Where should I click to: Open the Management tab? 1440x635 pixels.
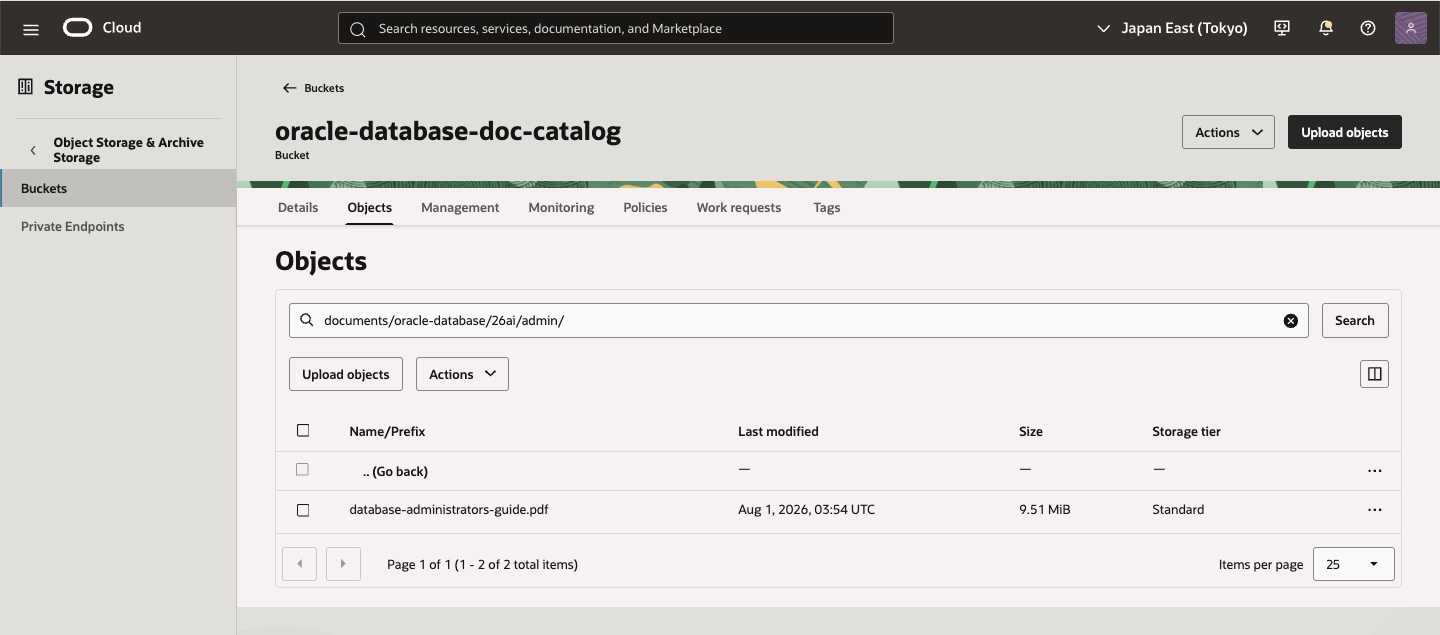coord(460,207)
